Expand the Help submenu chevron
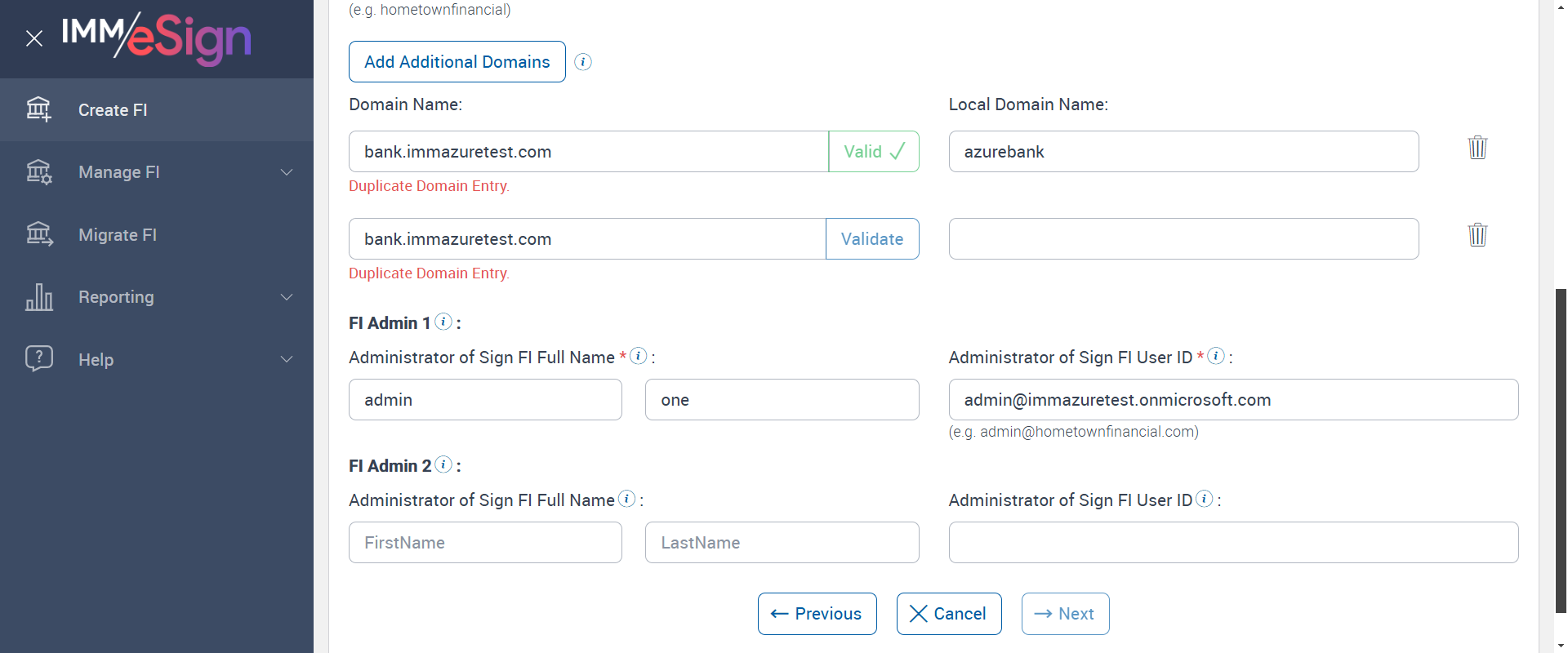The height and width of the screenshot is (653, 1568). click(287, 359)
